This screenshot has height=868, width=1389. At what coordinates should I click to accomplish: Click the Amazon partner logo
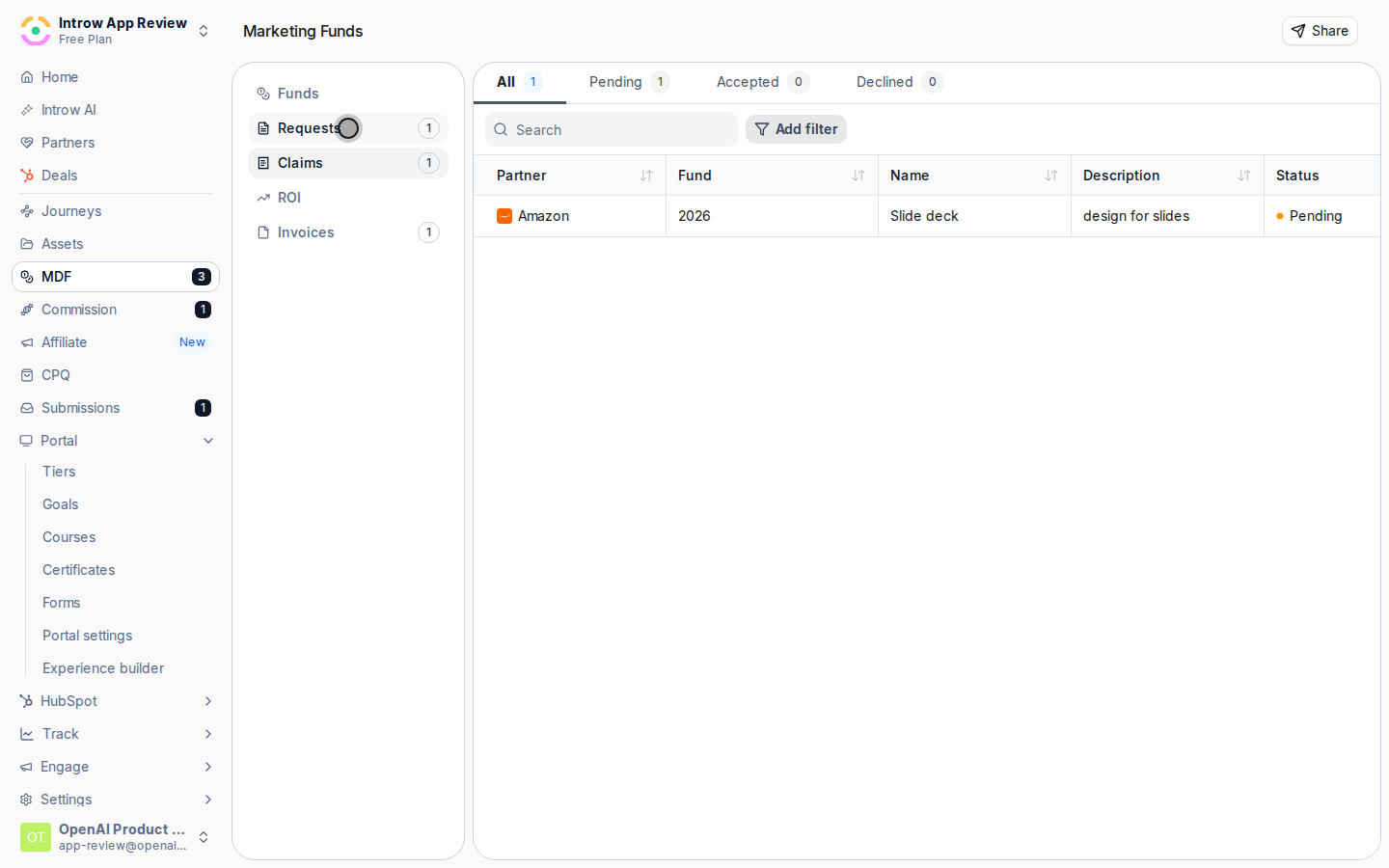click(x=504, y=216)
